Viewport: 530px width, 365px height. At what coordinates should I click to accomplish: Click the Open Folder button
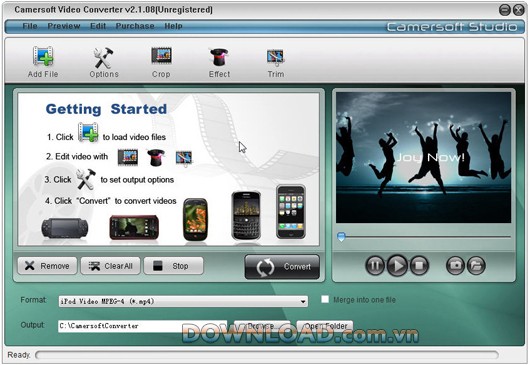tap(325, 326)
